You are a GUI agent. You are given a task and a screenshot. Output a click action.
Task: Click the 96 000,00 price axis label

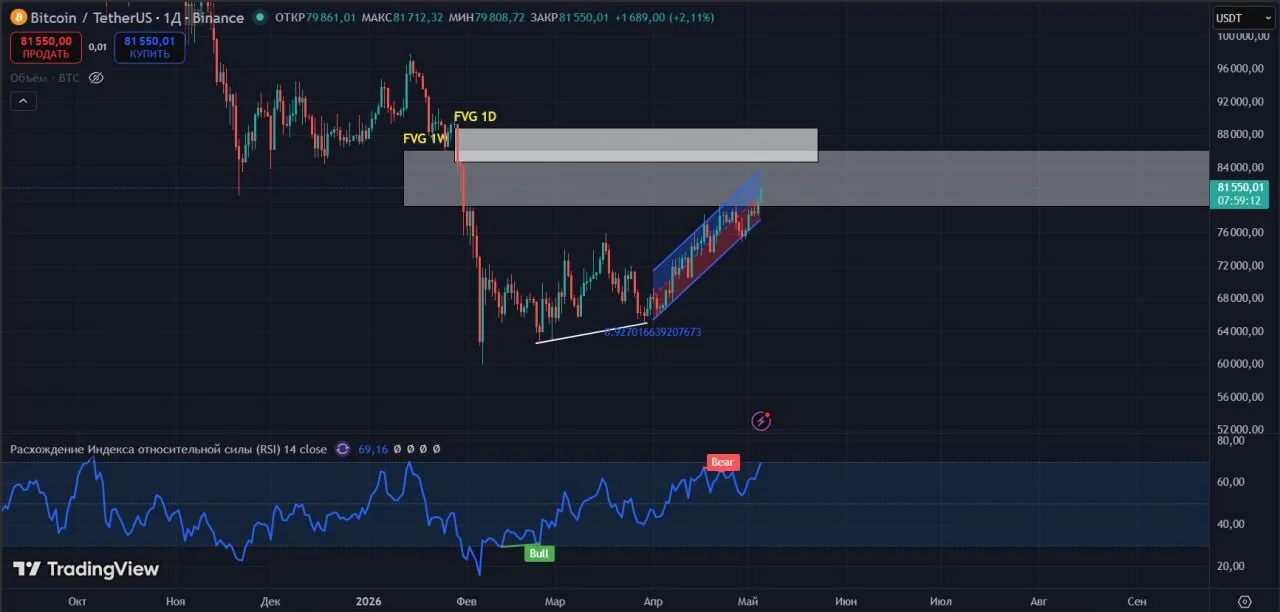1241,69
